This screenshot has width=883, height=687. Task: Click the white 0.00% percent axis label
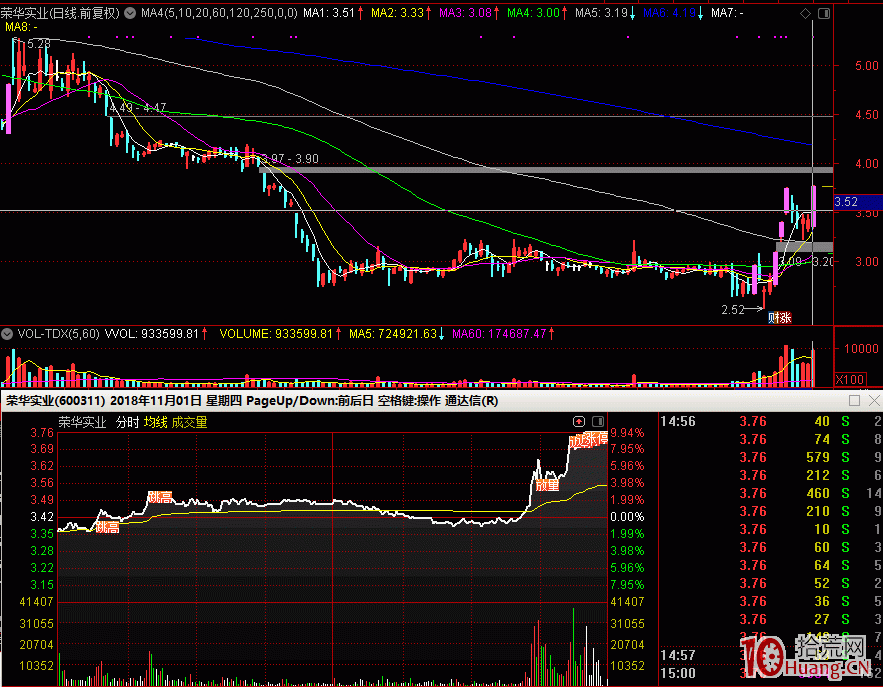(627, 517)
